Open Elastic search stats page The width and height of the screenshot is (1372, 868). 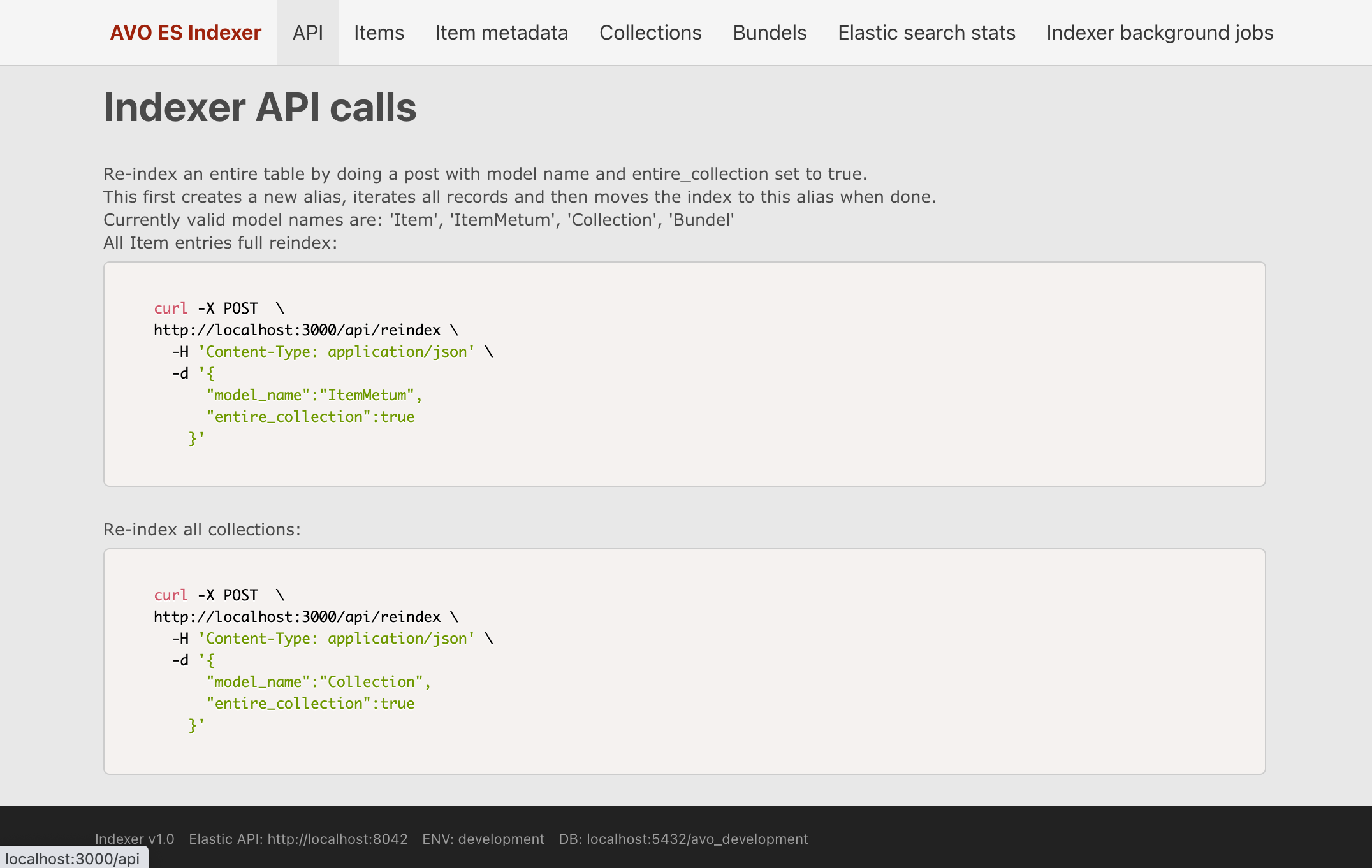926,33
